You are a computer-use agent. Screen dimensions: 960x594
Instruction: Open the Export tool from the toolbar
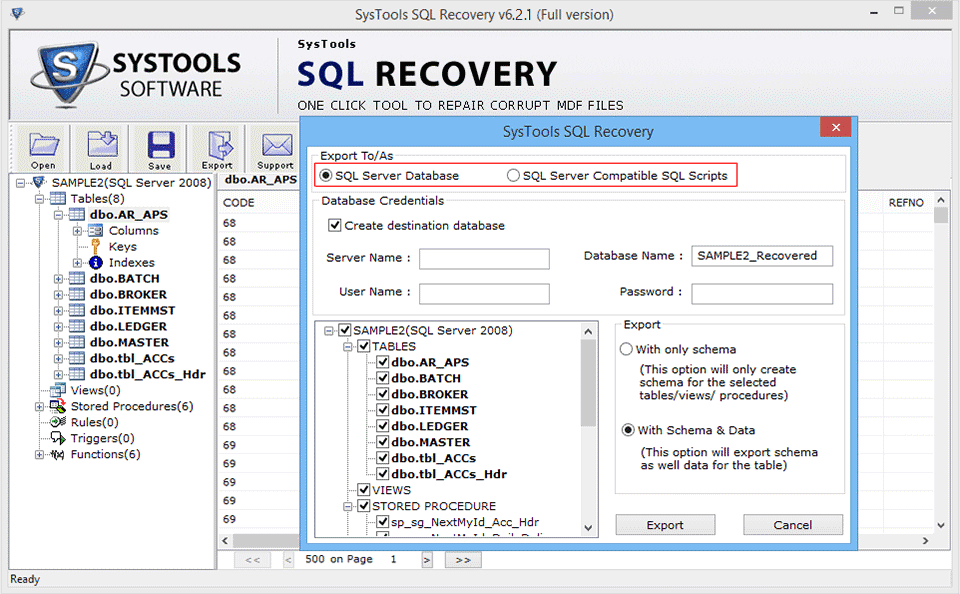216,148
